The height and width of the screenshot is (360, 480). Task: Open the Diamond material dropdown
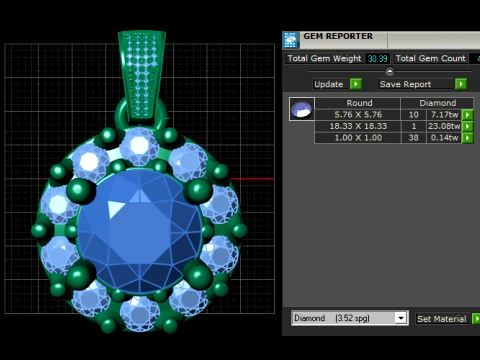[401, 318]
